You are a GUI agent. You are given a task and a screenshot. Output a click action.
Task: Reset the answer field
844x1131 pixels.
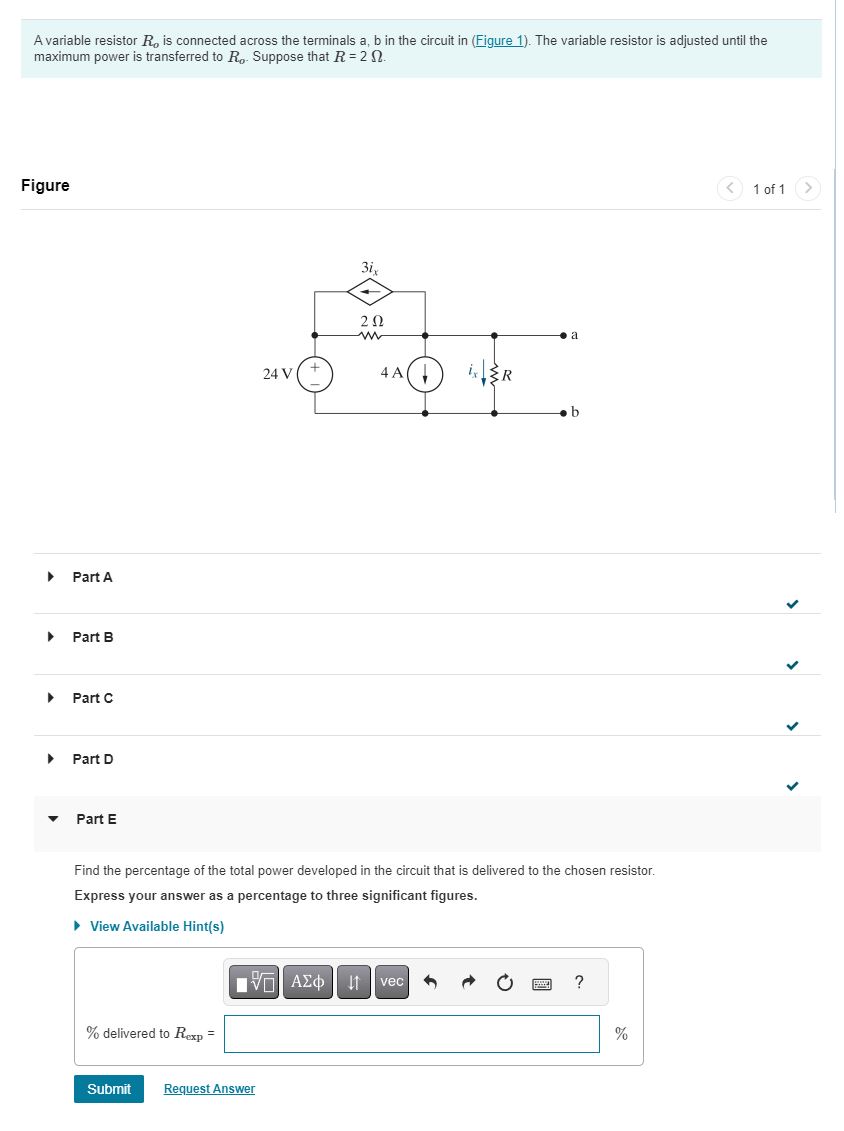[505, 982]
